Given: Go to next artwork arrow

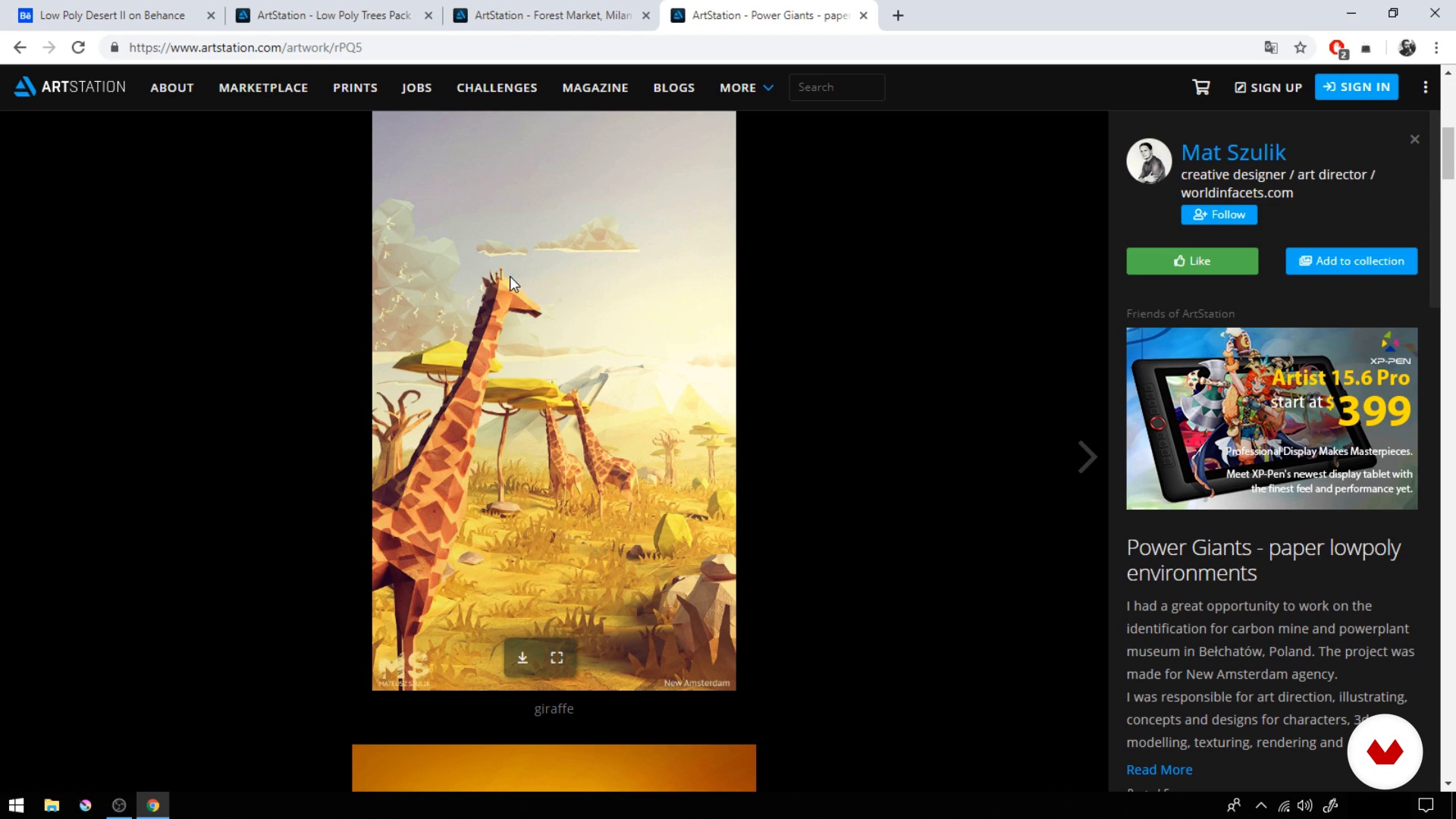Looking at the screenshot, I should click(x=1087, y=457).
